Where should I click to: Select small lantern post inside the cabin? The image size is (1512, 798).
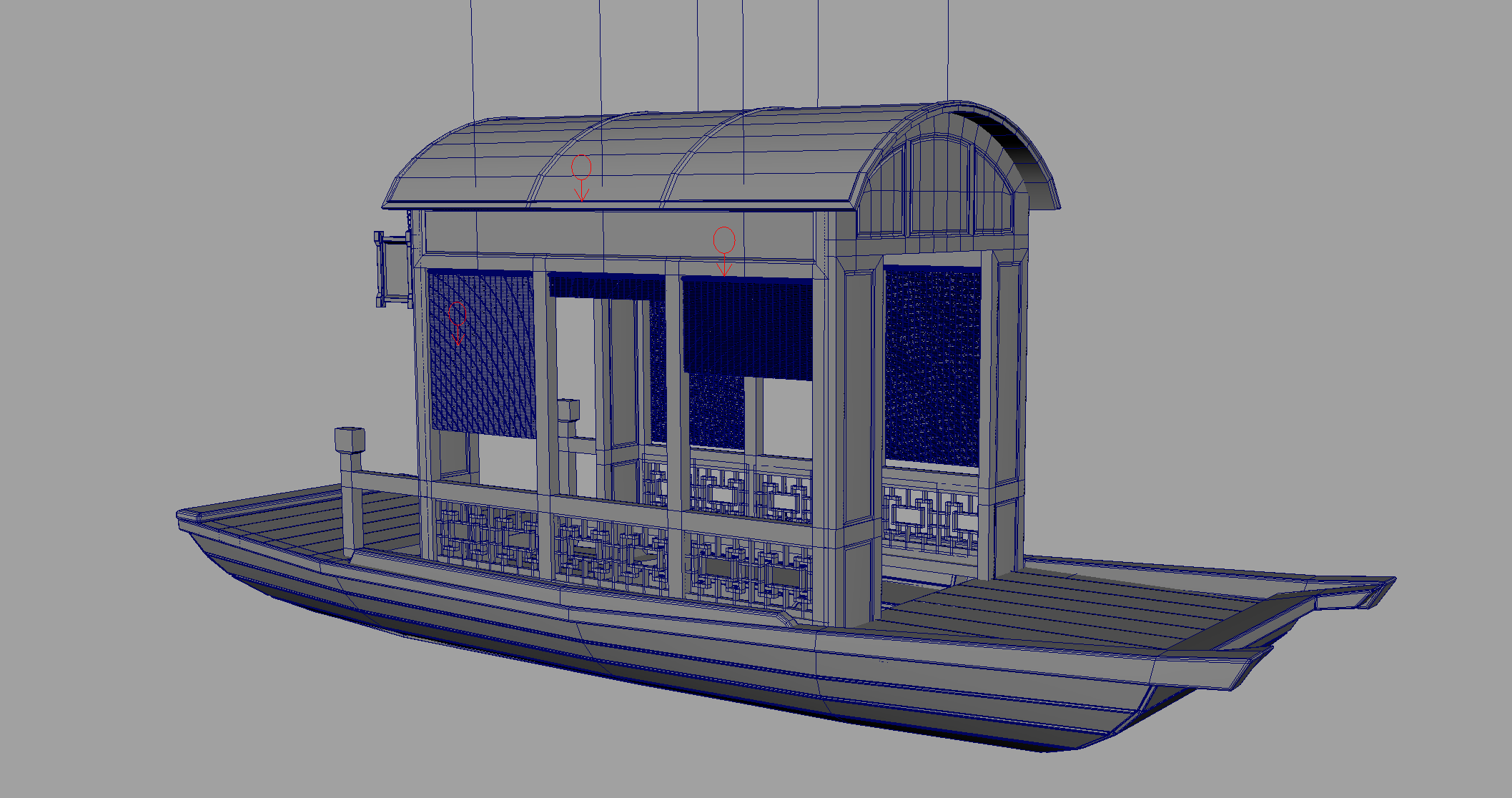[568, 410]
